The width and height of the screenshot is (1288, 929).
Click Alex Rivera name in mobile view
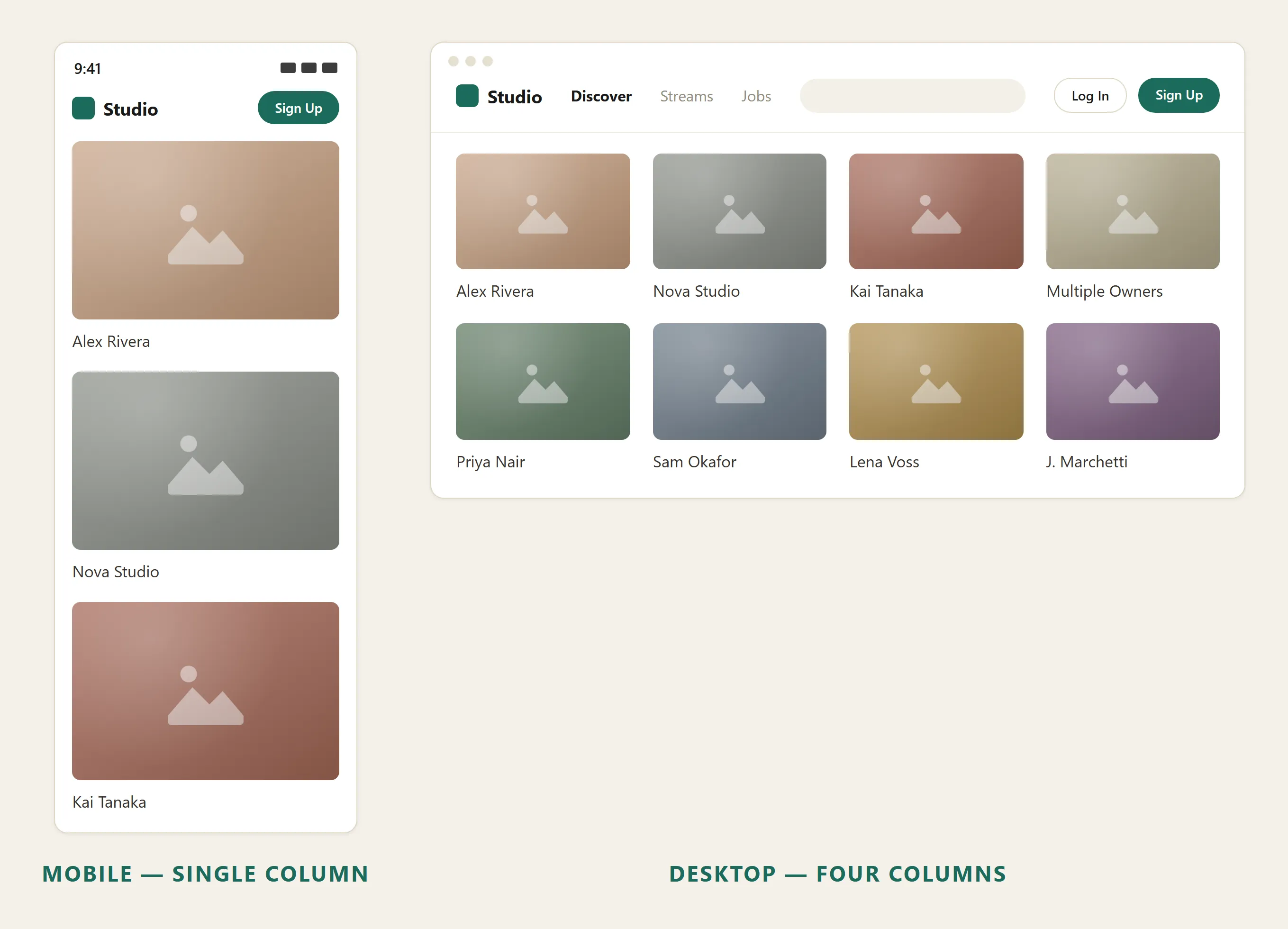point(111,341)
